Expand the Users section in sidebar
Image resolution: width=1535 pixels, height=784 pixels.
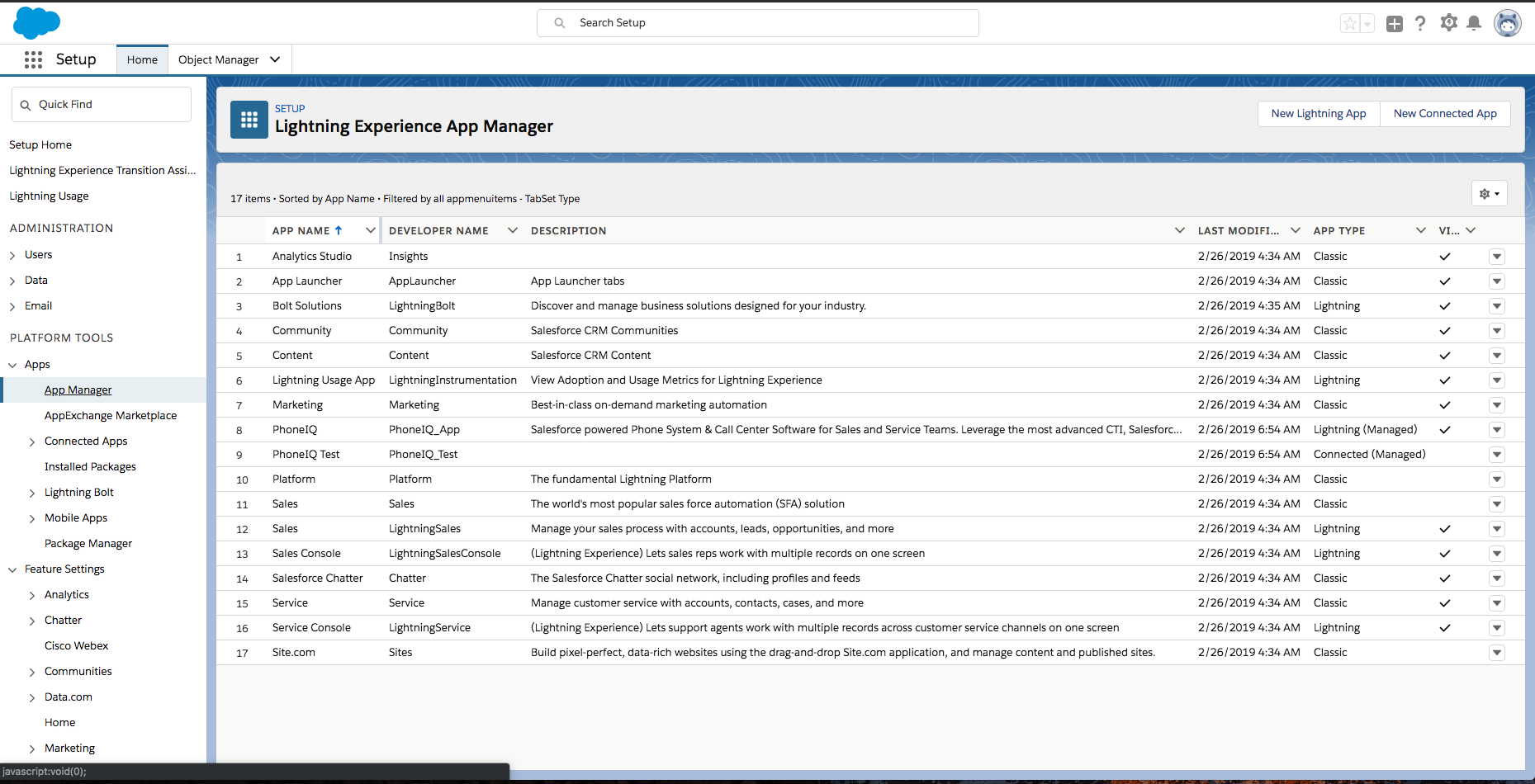click(x=12, y=256)
